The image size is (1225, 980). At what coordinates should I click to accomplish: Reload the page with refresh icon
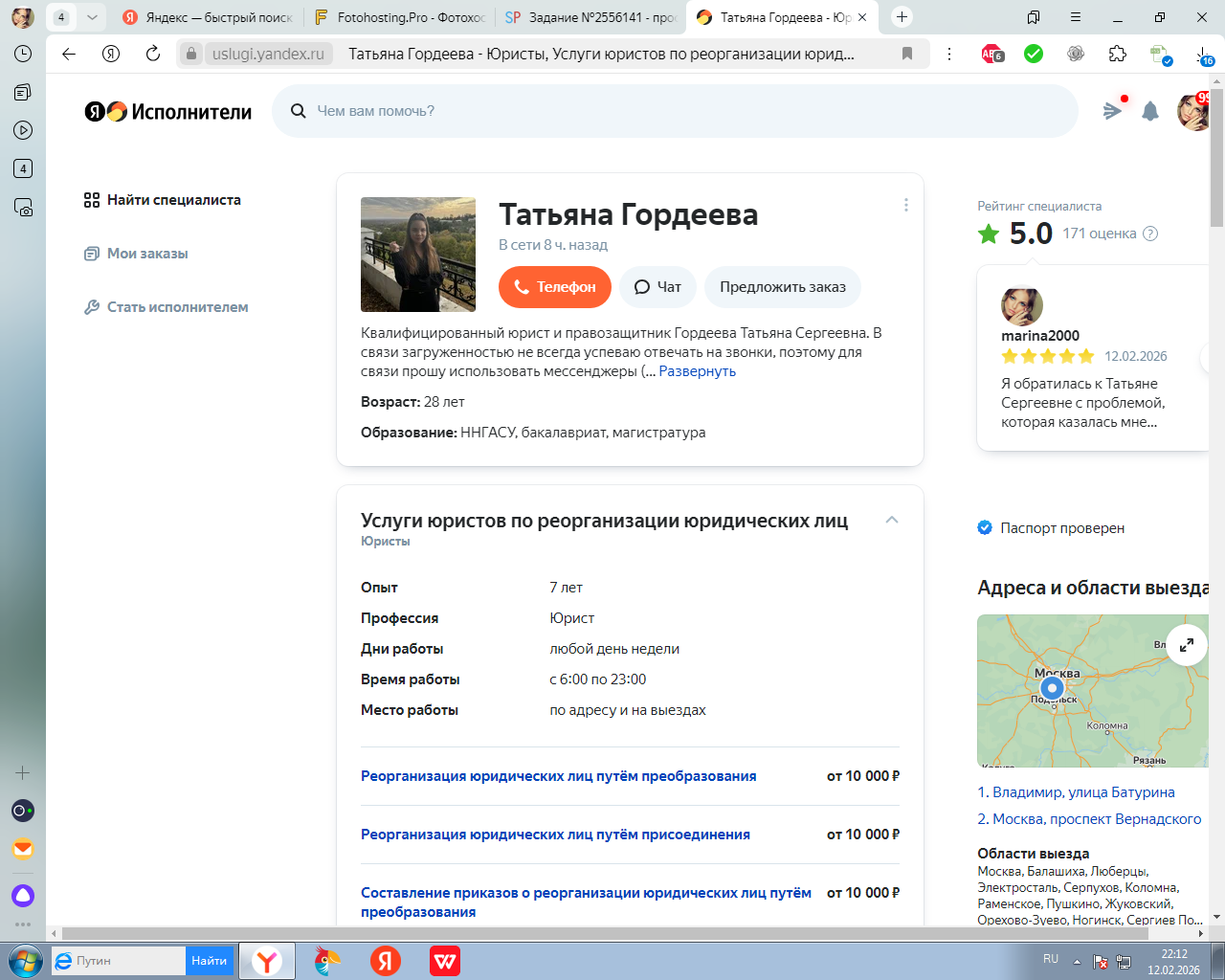(153, 54)
